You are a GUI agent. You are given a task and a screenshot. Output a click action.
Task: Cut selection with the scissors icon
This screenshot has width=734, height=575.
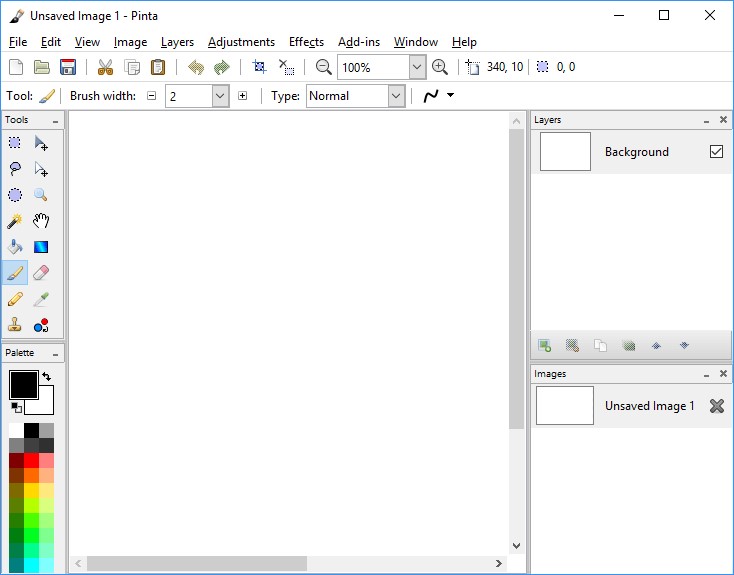[105, 67]
